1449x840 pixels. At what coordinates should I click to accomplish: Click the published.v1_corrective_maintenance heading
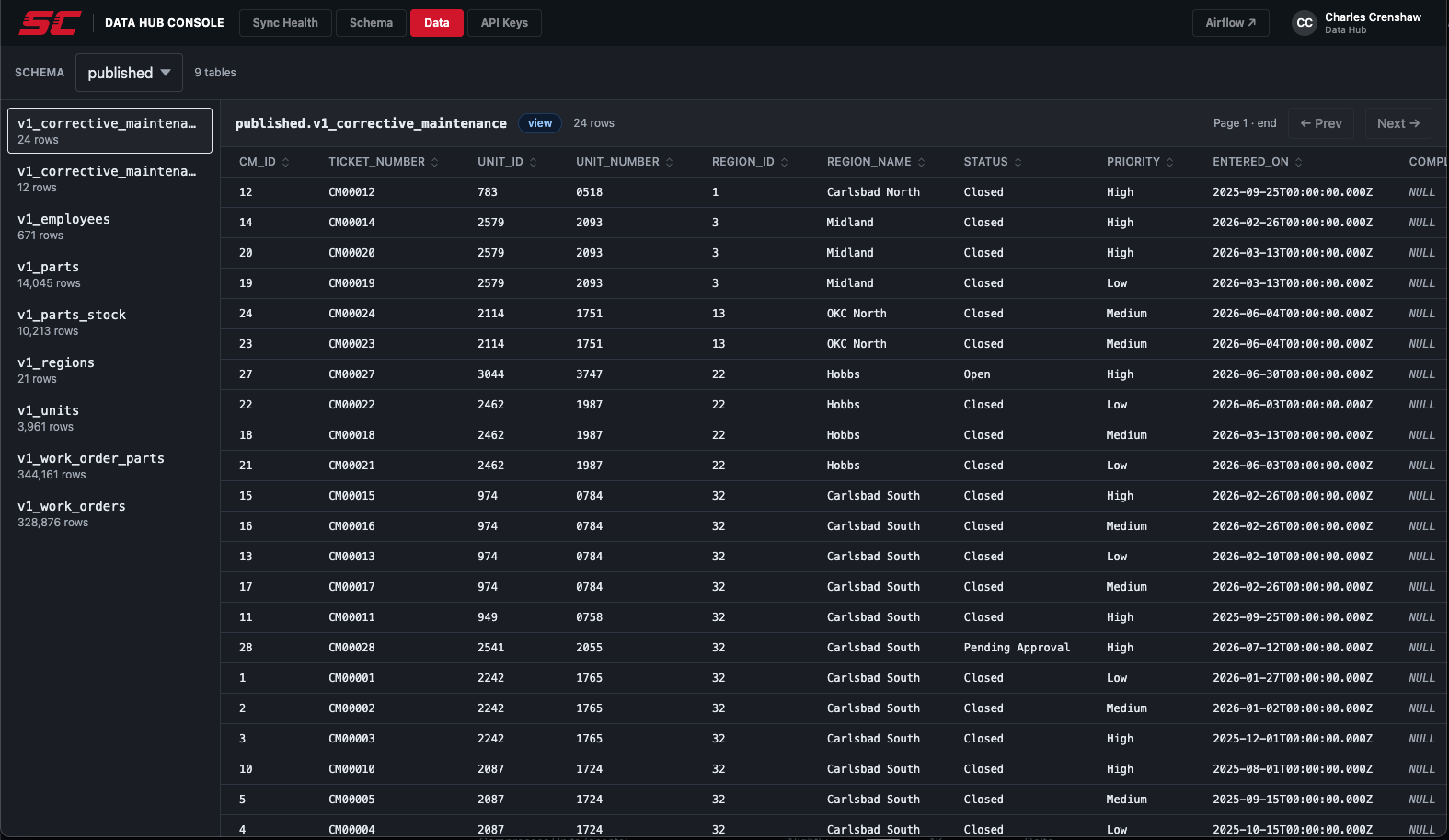point(371,123)
